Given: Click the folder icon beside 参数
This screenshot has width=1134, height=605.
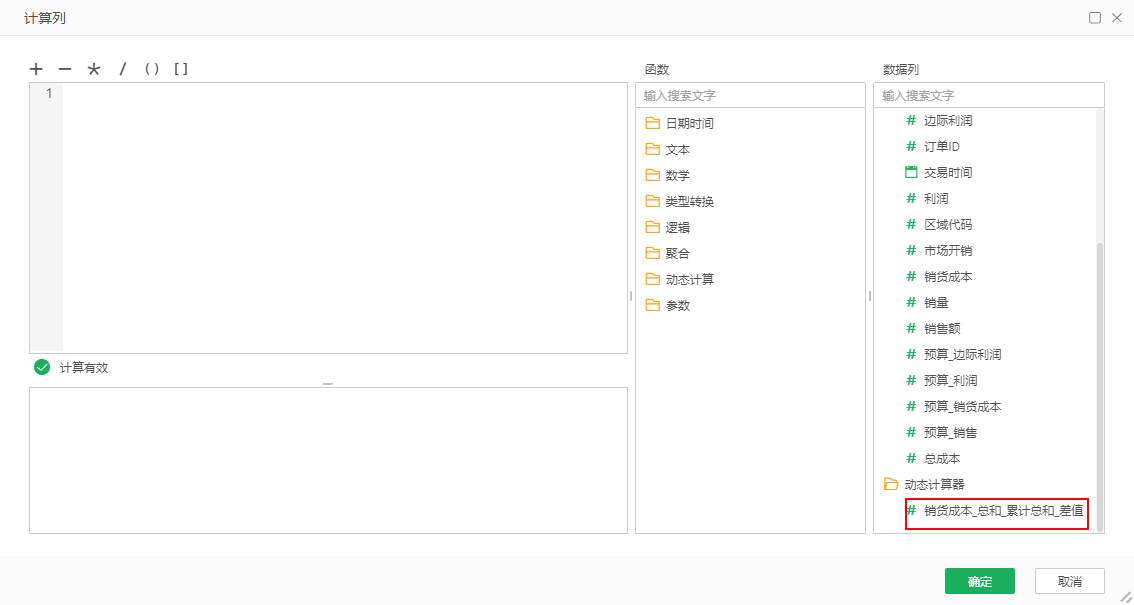Looking at the screenshot, I should pyautogui.click(x=655, y=305).
